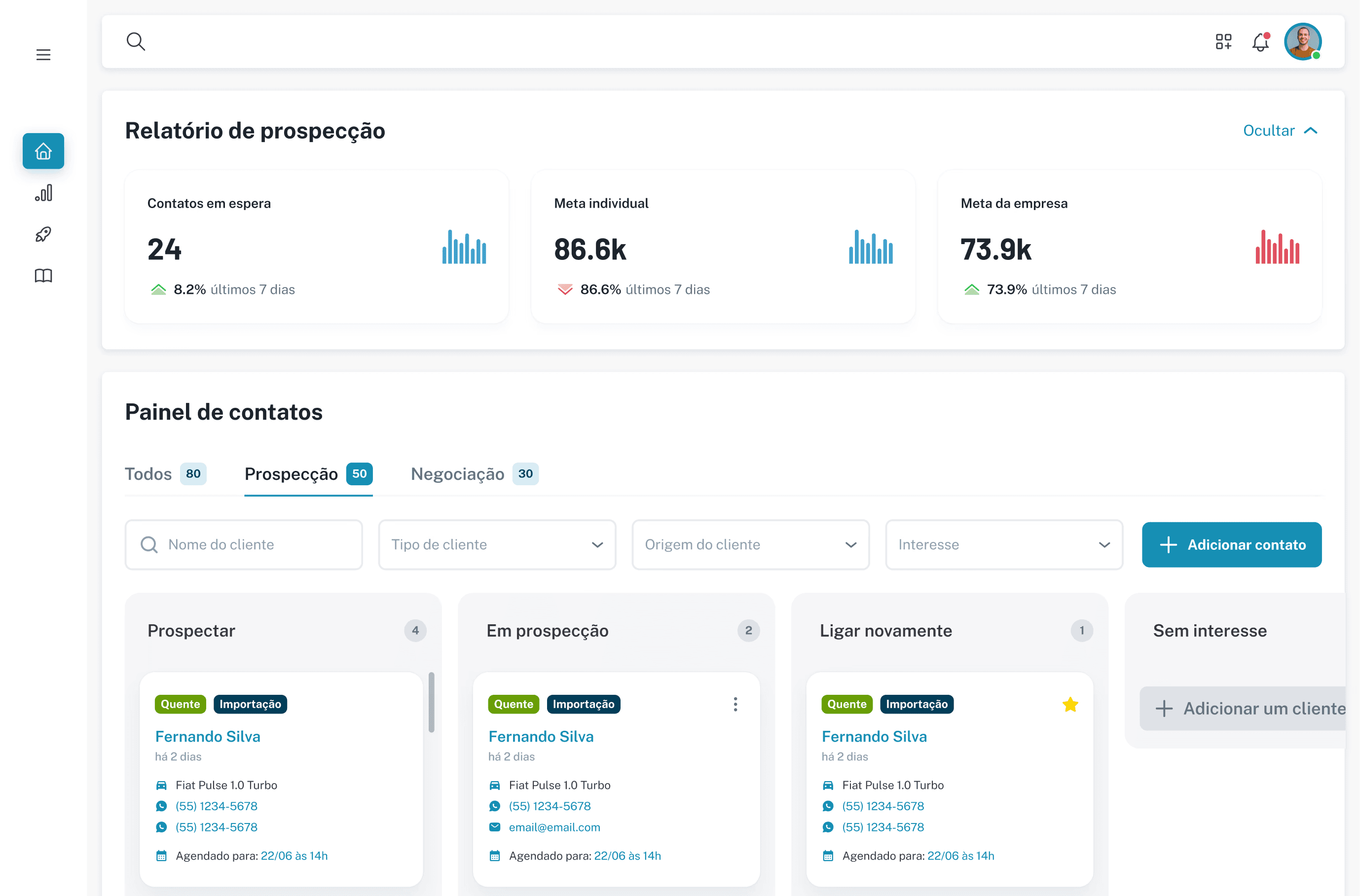
Task: Click the WhatsApp icon beside (55) 1234-5678
Action: tap(162, 806)
